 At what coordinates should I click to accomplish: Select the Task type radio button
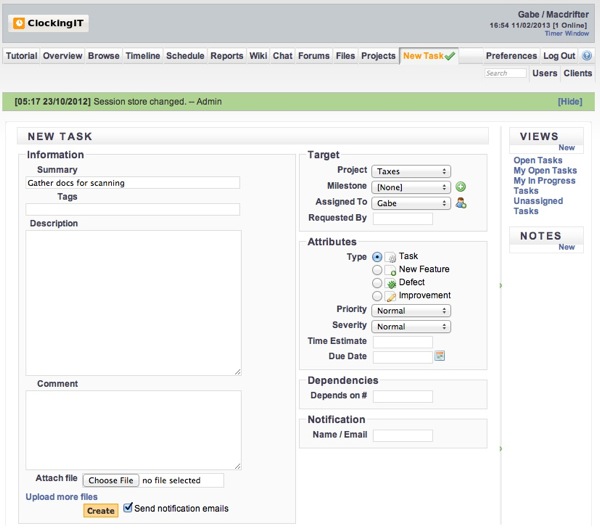tap(377, 257)
